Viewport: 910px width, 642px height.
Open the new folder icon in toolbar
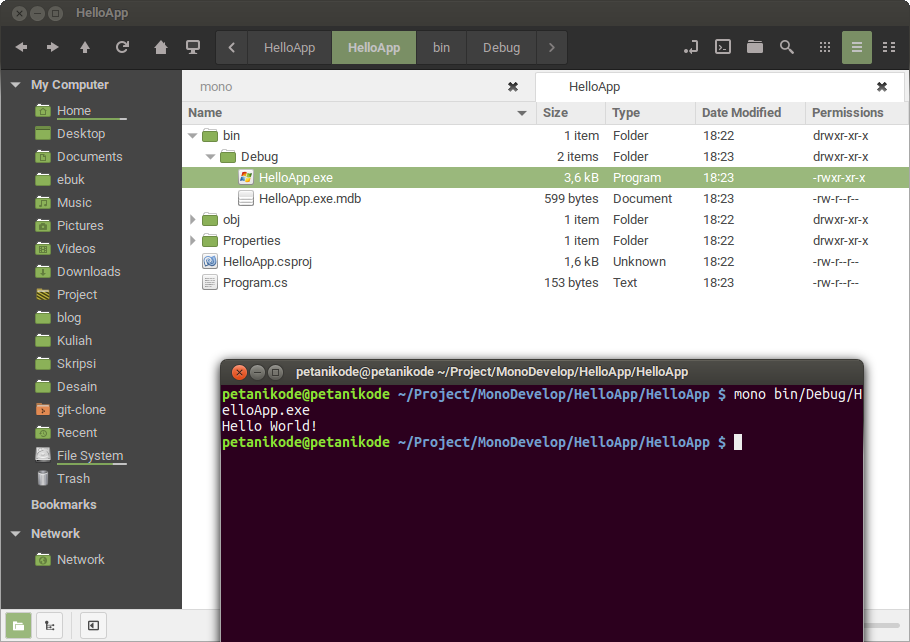coord(754,48)
